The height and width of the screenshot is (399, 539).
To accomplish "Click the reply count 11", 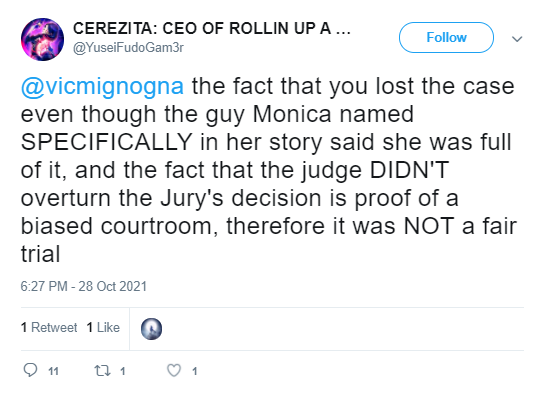I will (x=53, y=371).
